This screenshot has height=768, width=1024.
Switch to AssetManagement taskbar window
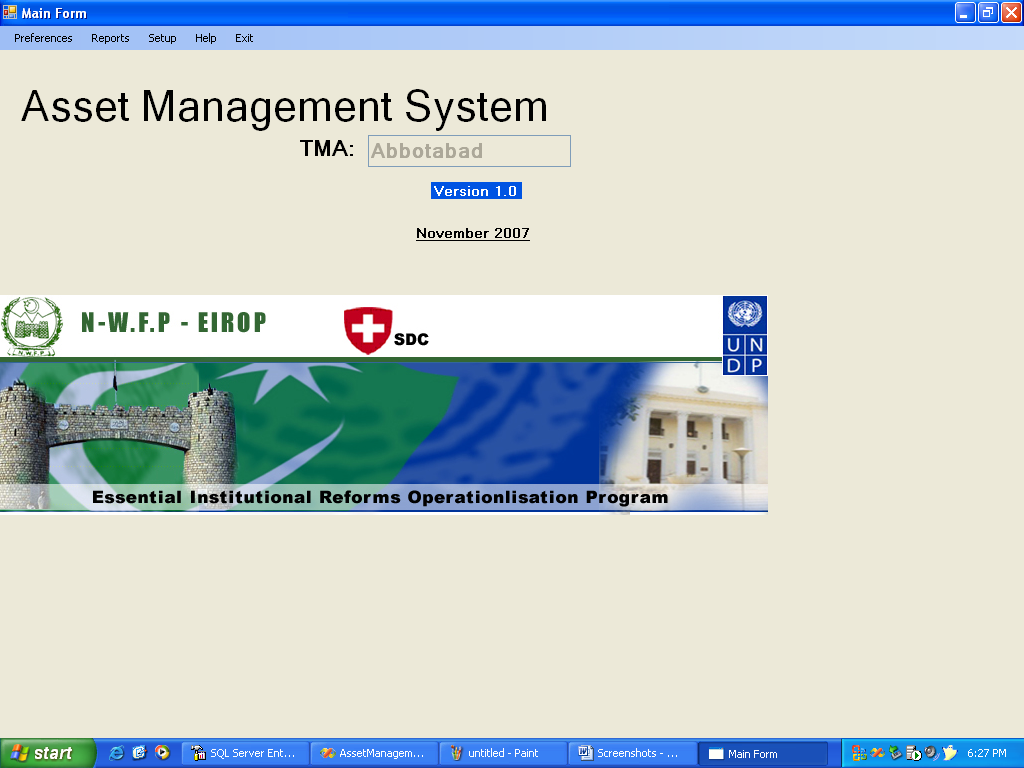[374, 753]
